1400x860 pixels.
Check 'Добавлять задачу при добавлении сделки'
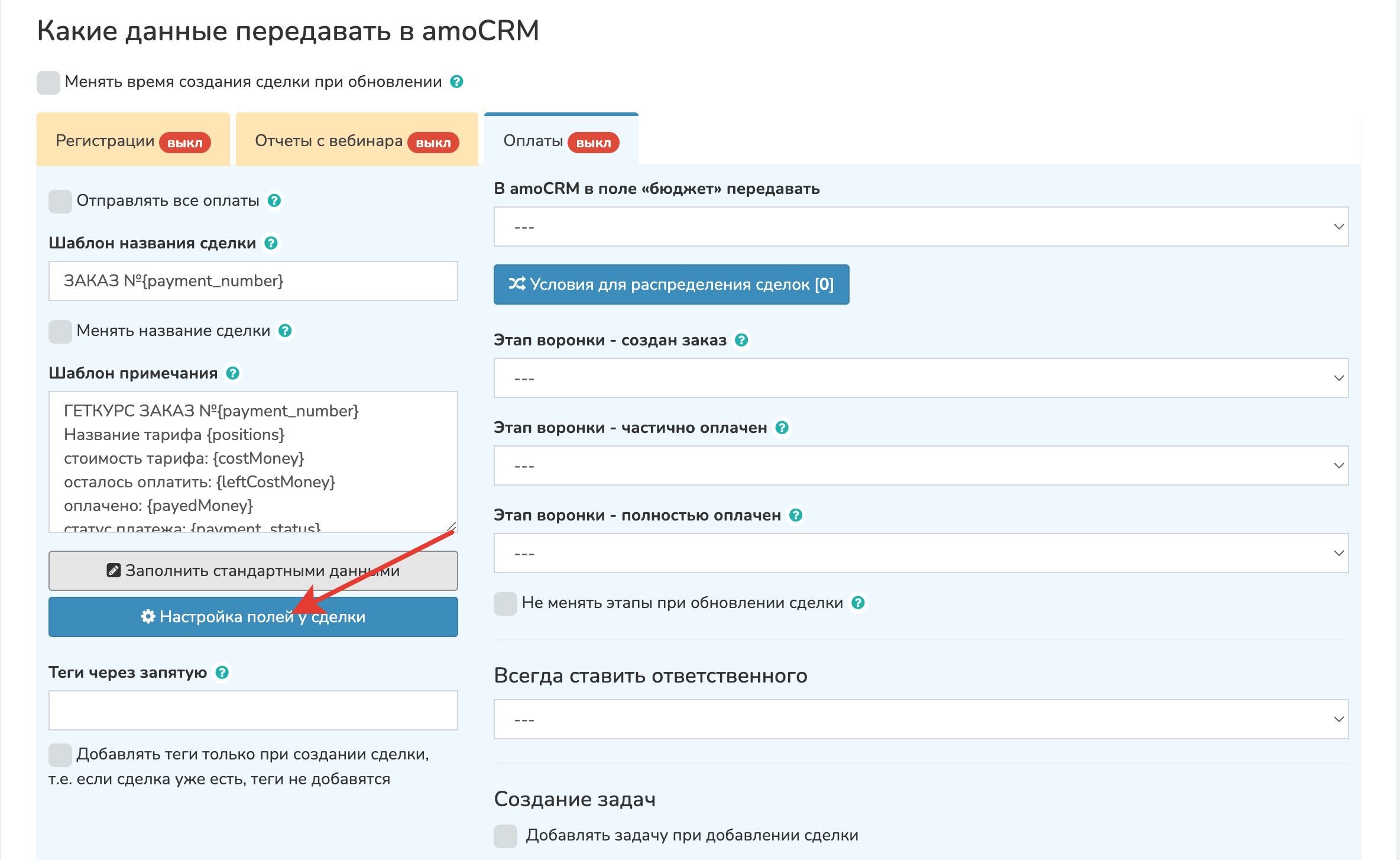coord(505,836)
